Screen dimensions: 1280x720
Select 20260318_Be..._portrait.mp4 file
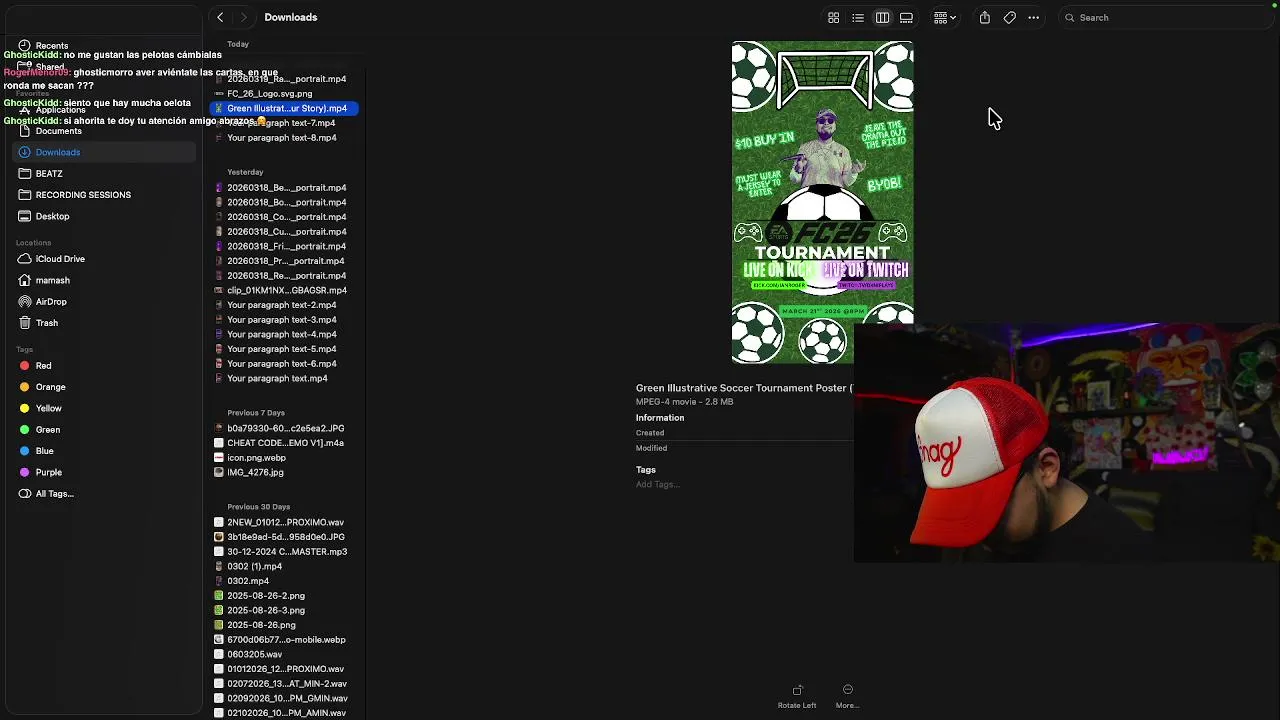(284, 188)
